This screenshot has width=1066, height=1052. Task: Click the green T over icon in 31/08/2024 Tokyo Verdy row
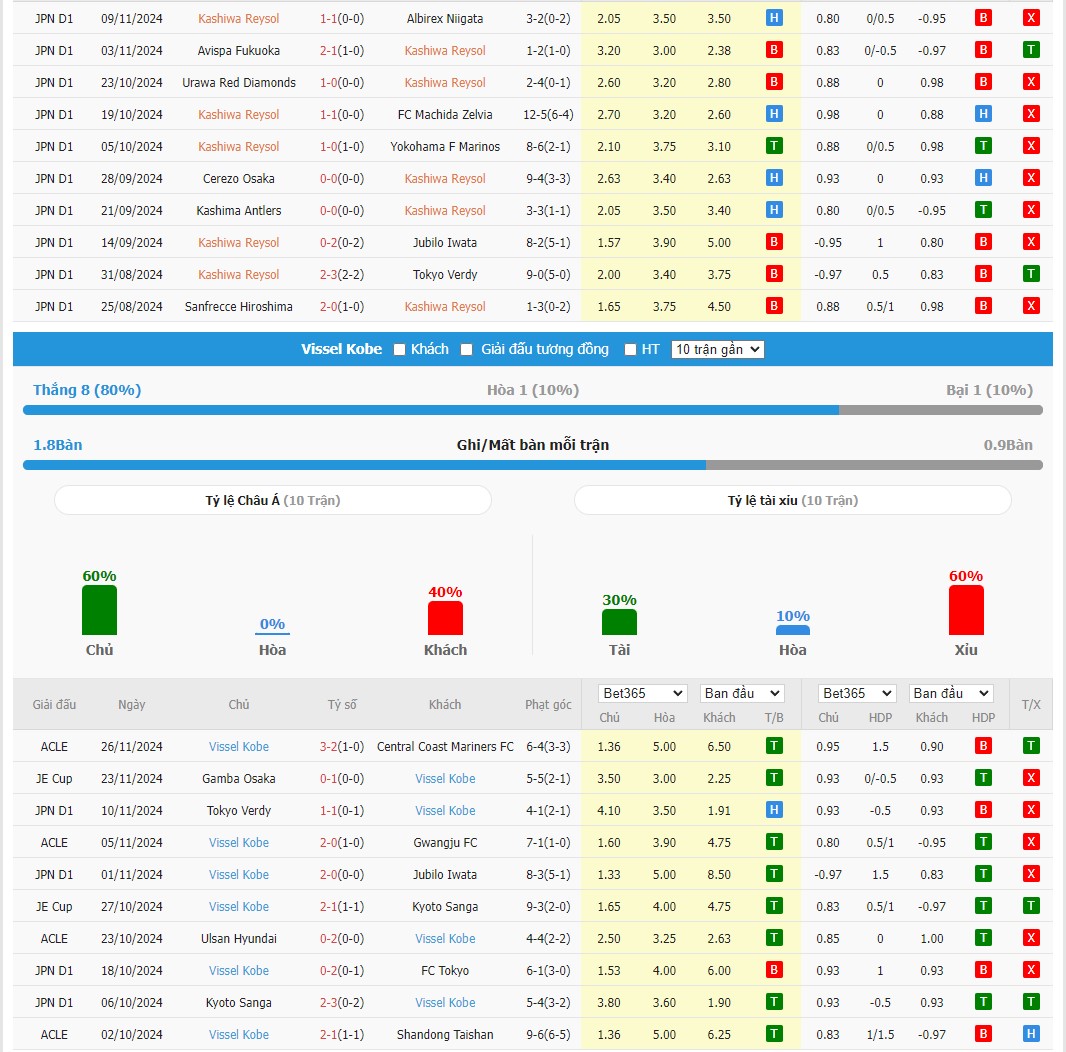click(x=1031, y=273)
